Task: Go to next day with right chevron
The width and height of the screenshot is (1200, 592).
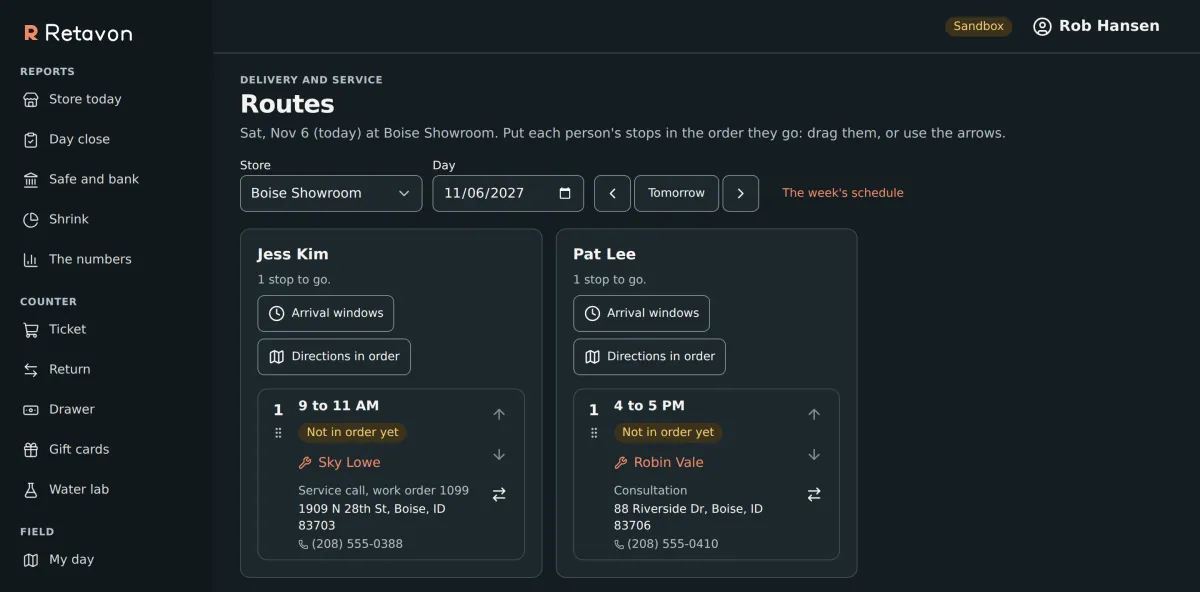Action: (x=740, y=193)
